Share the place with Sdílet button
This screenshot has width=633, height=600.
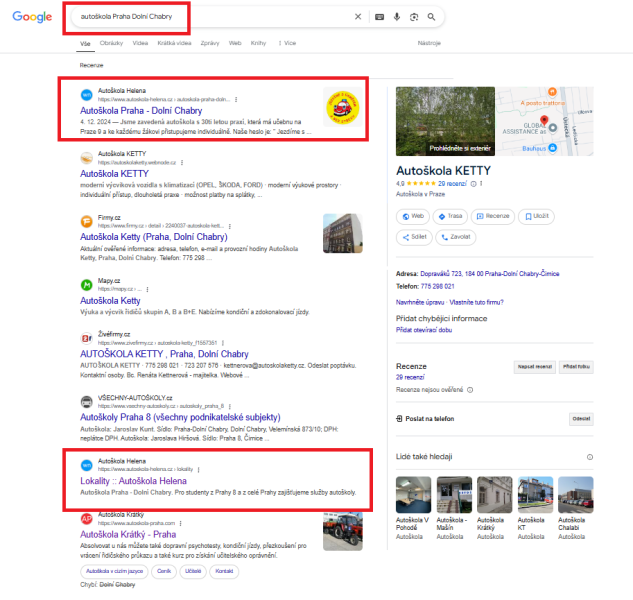414,237
